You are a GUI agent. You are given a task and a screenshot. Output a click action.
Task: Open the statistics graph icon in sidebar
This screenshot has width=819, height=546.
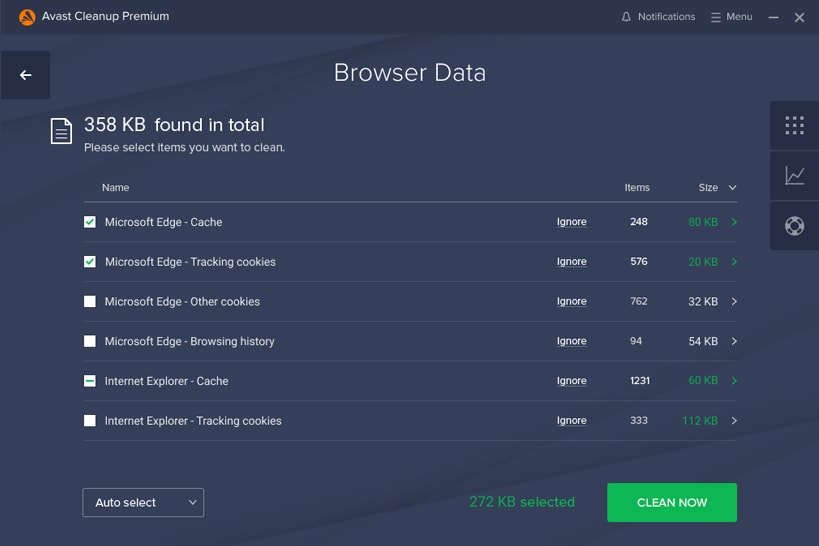tap(794, 176)
